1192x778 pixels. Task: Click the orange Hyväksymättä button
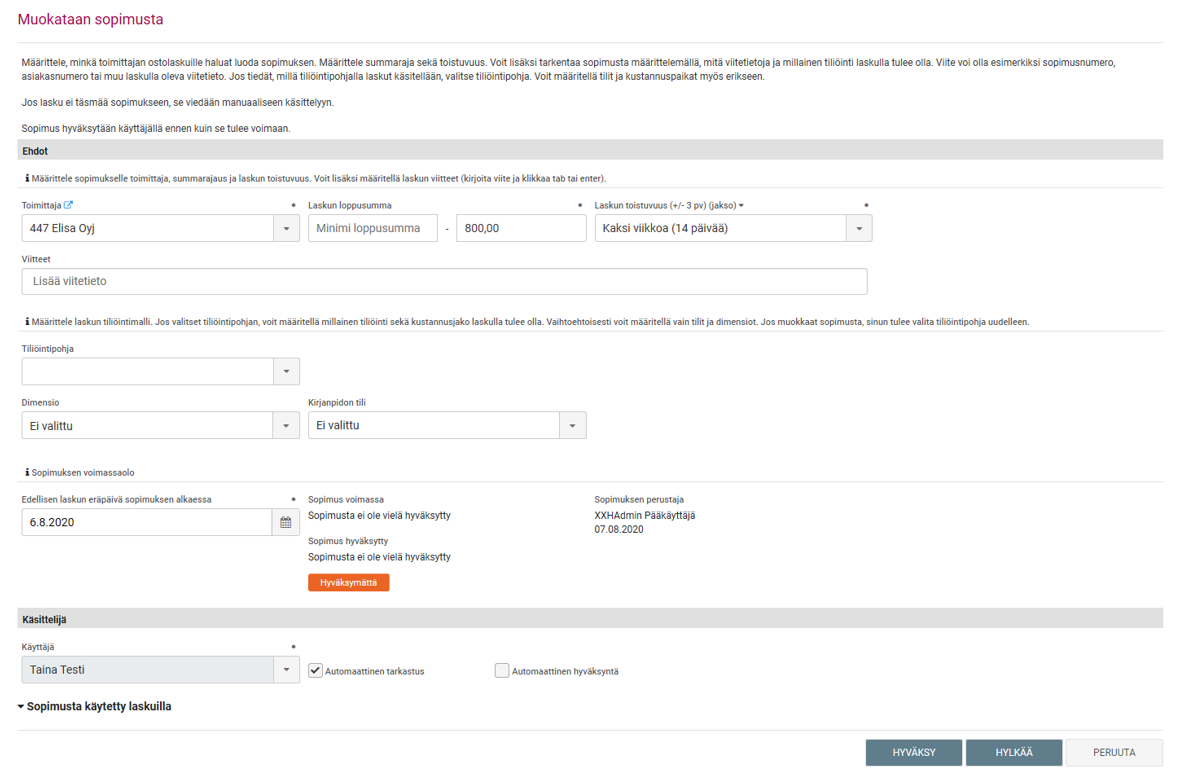(x=348, y=582)
